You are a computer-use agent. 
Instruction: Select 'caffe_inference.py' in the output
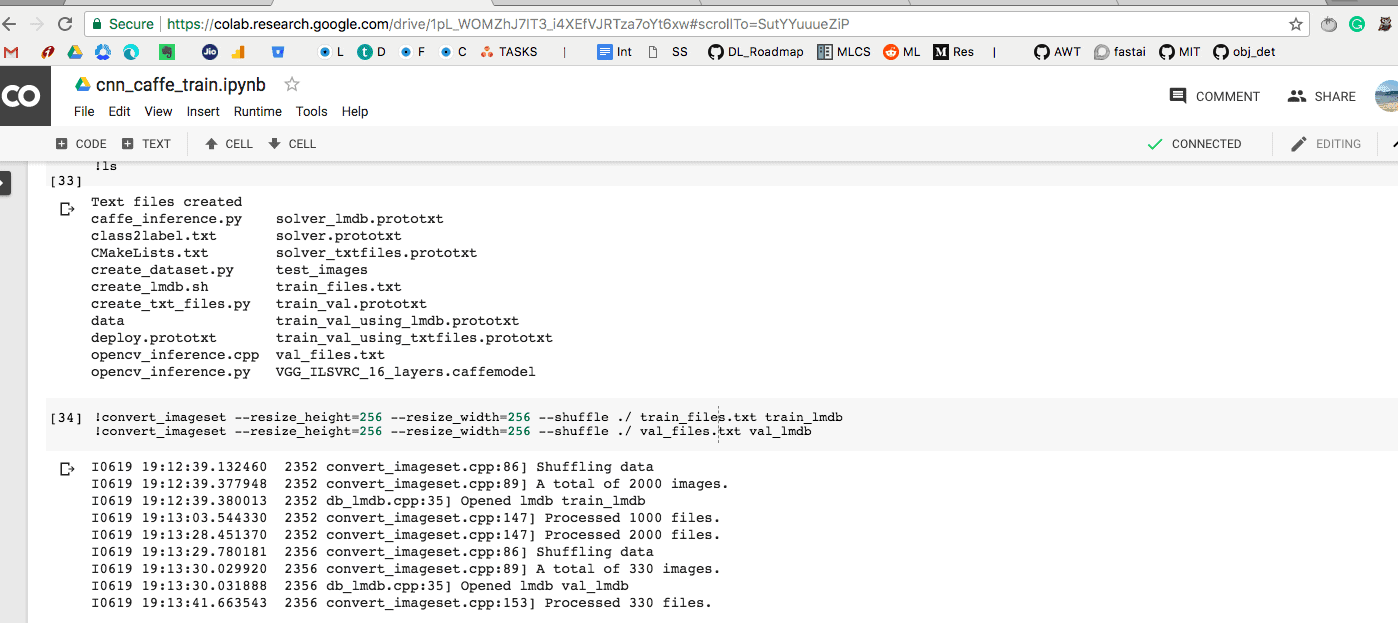[x=166, y=219]
